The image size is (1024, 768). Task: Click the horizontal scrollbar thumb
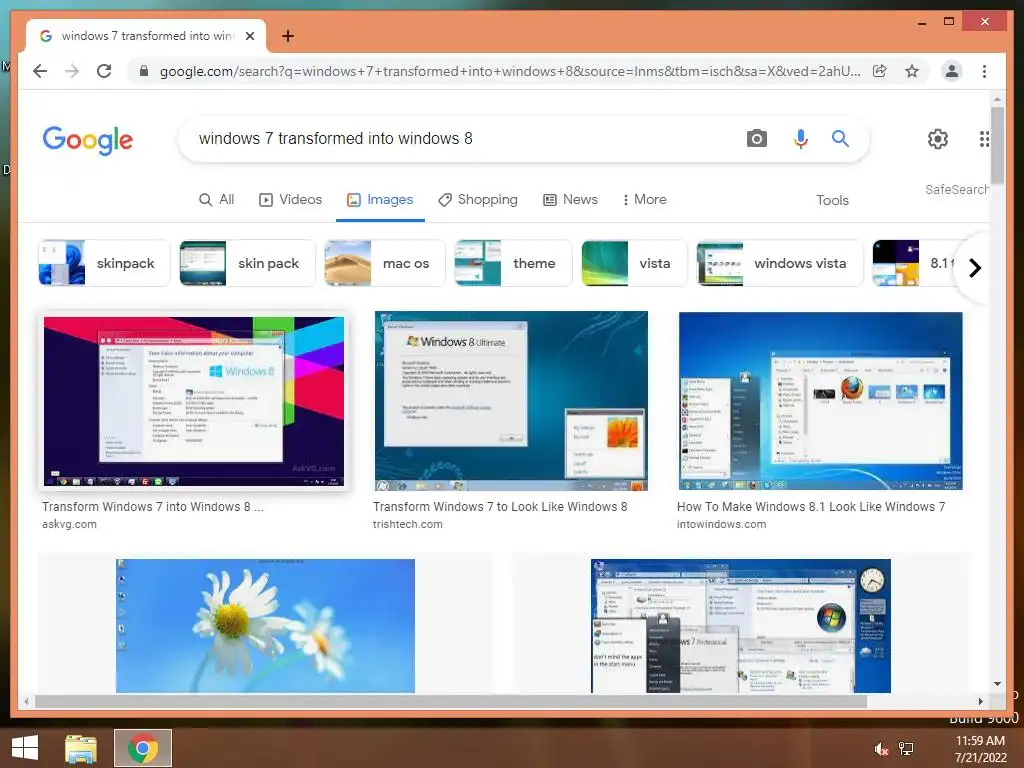(451, 701)
